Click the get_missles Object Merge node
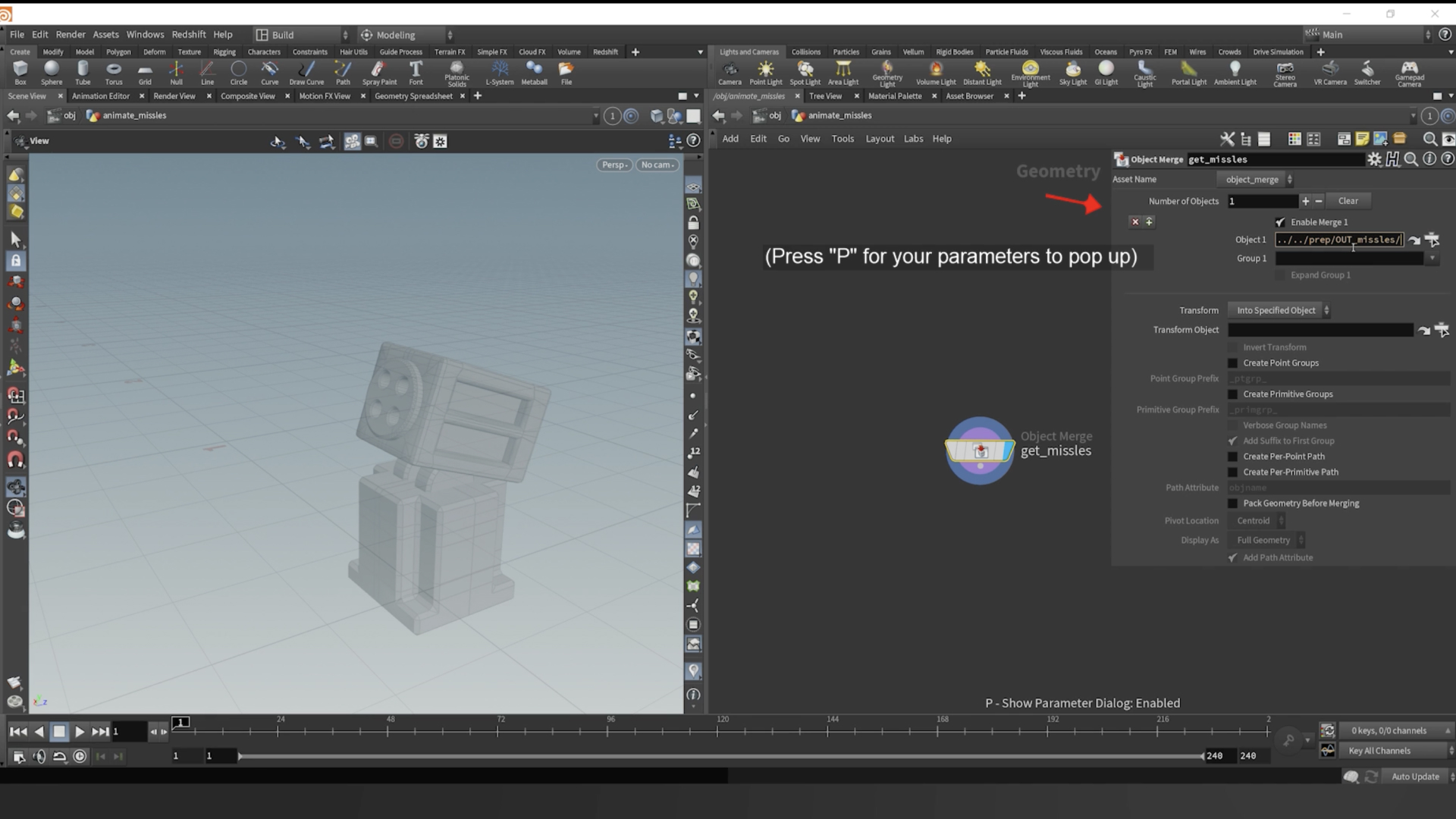1456x819 pixels. coord(980,450)
